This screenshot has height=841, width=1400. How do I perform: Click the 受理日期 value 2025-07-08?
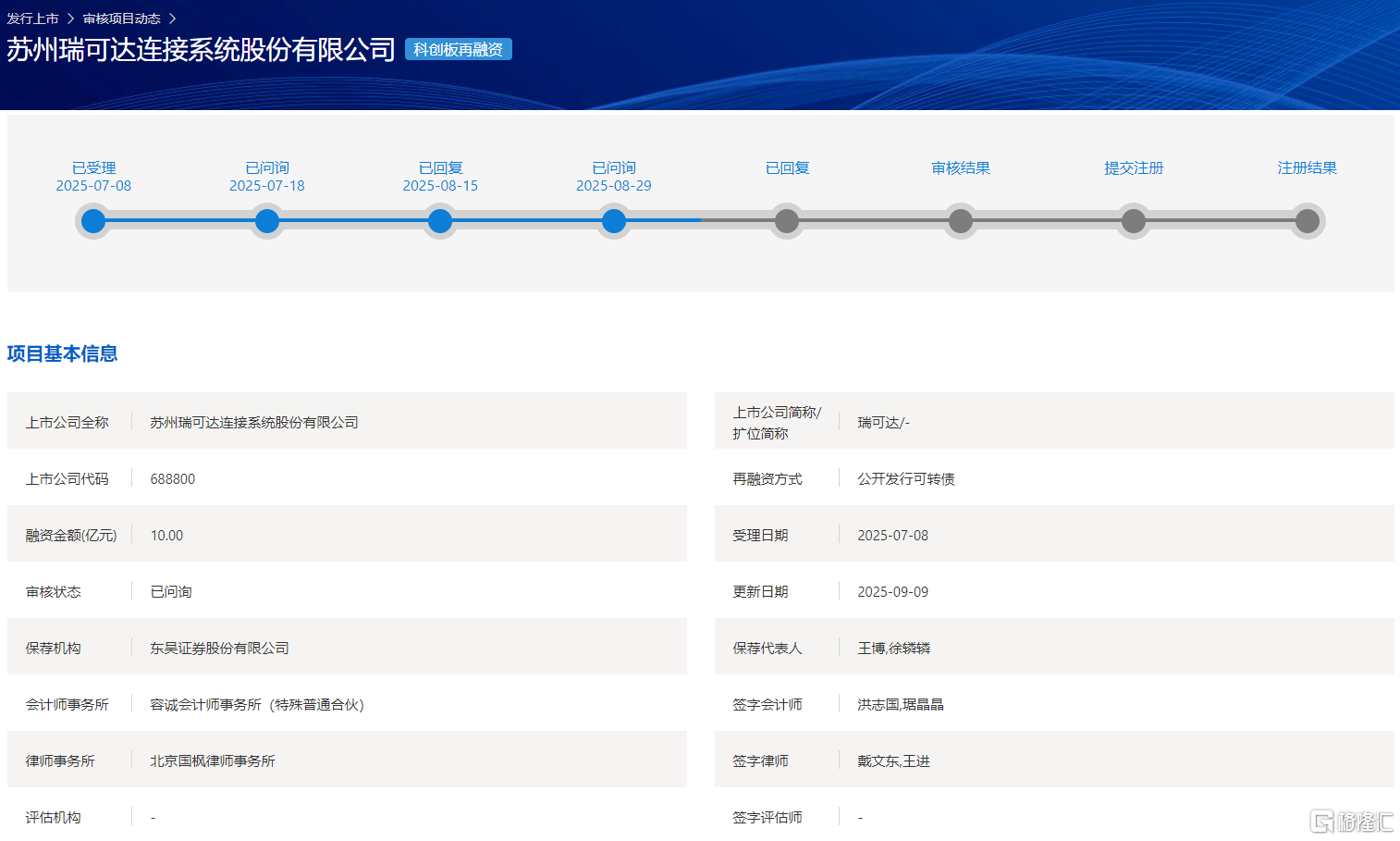pyautogui.click(x=892, y=535)
